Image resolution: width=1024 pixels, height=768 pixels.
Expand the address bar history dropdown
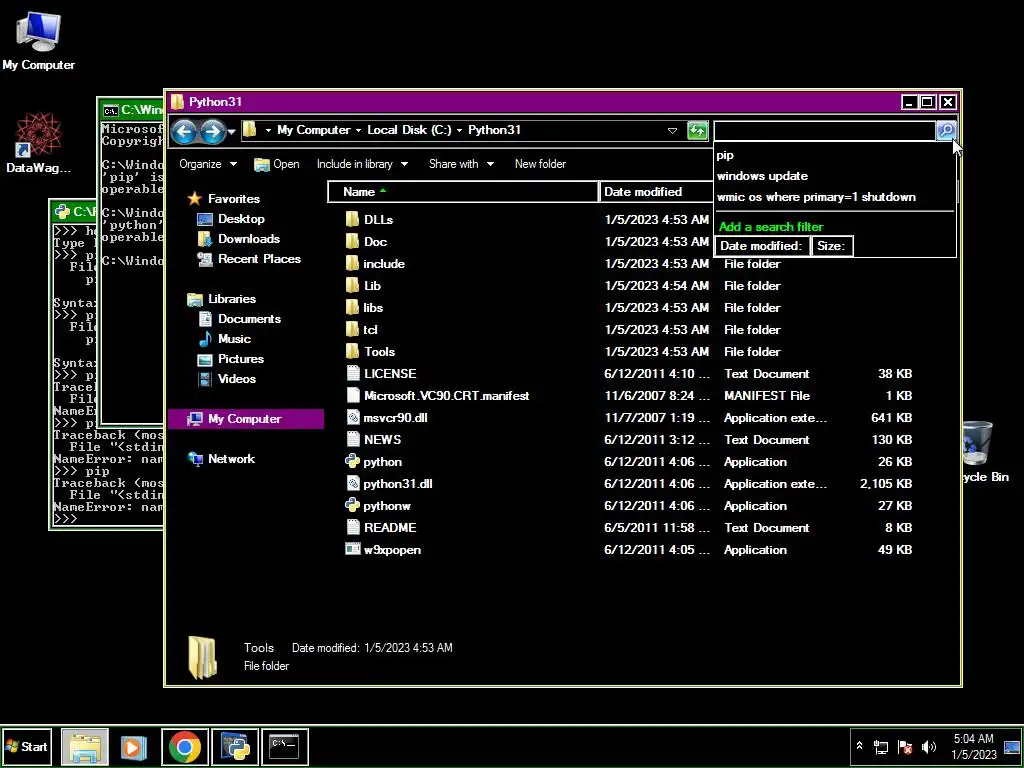pyautogui.click(x=672, y=131)
